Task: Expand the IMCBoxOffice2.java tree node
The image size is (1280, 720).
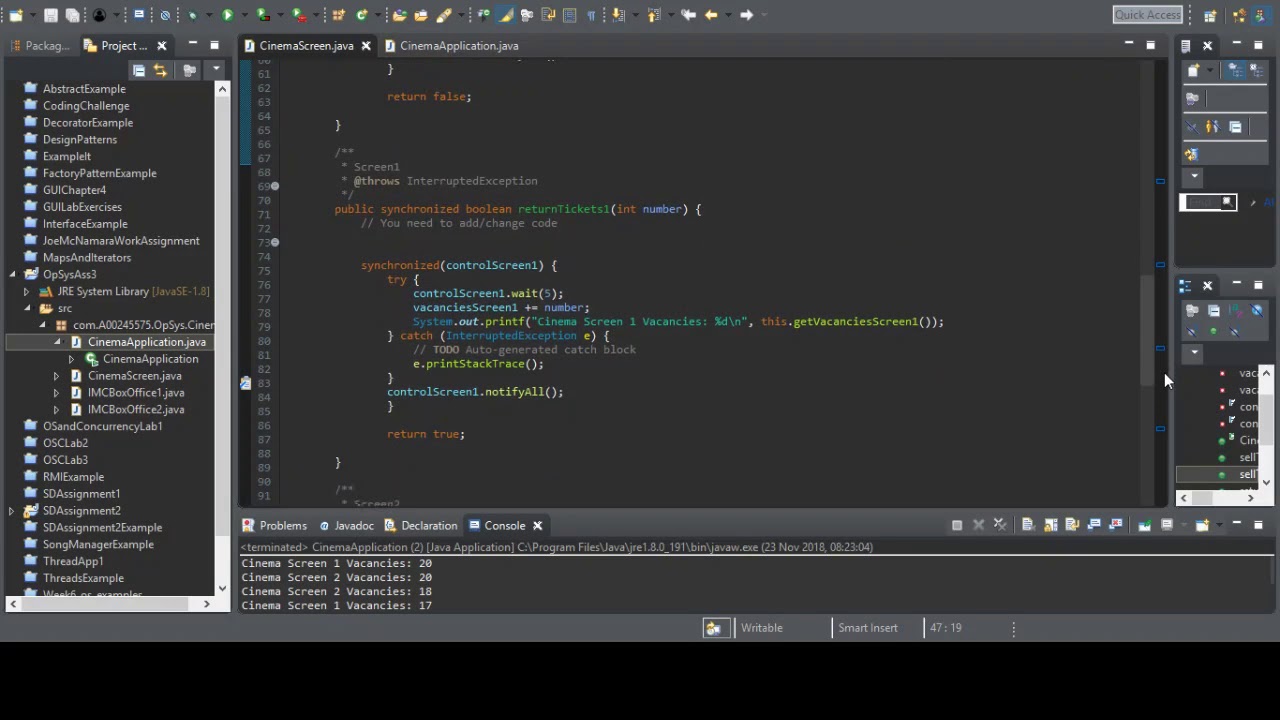Action: [57, 409]
